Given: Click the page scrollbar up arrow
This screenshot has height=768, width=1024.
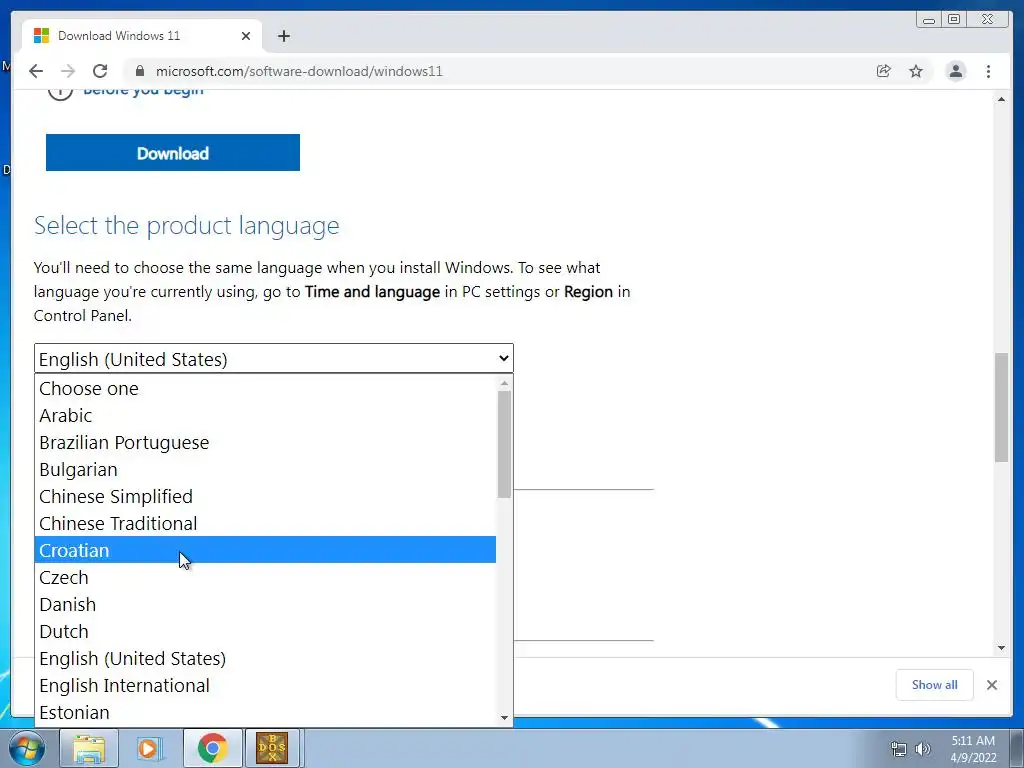Looking at the screenshot, I should click(x=1001, y=99).
